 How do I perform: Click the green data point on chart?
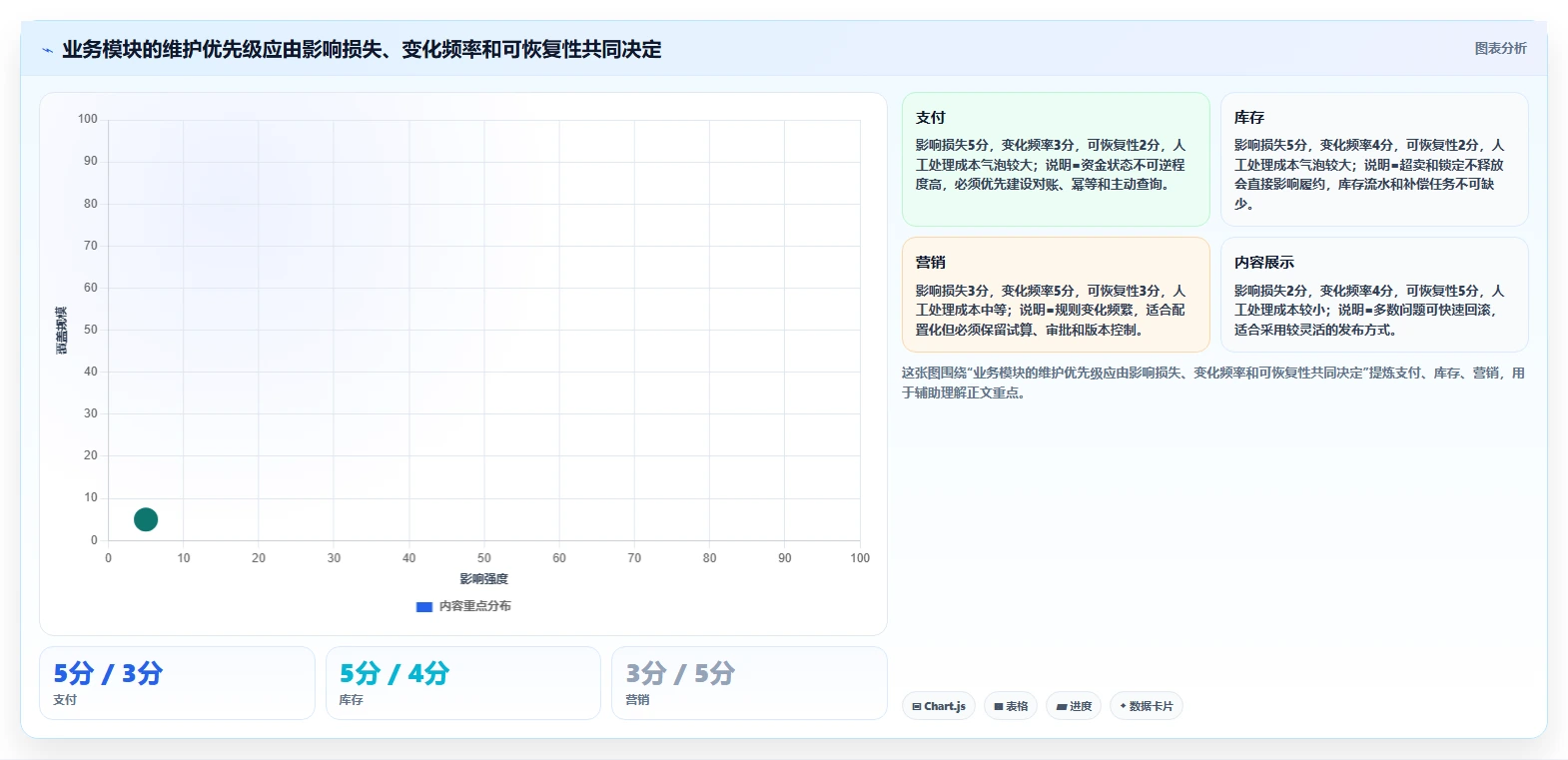[x=146, y=519]
